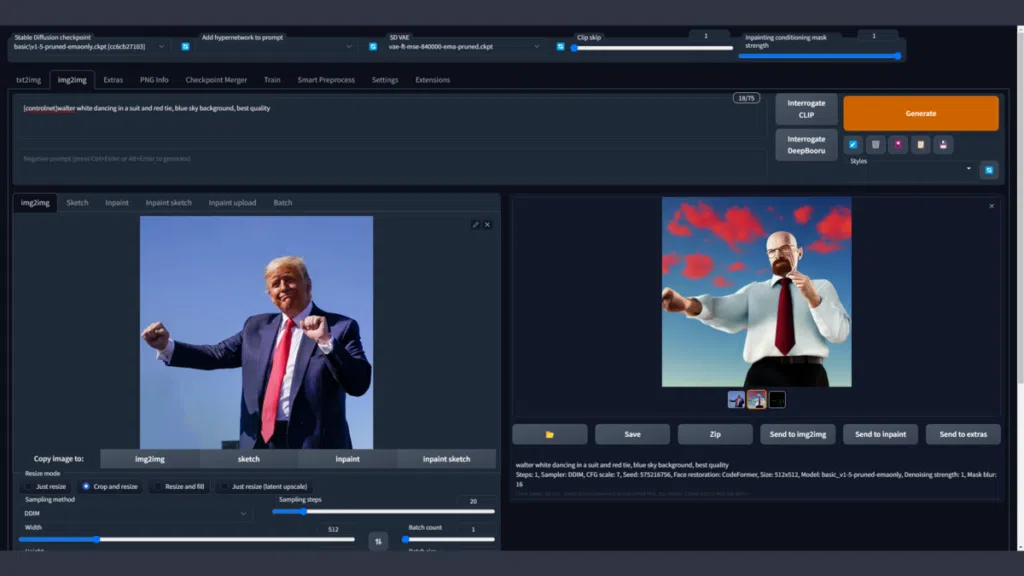Save current prompt as style
1024x576 pixels.
945,144
